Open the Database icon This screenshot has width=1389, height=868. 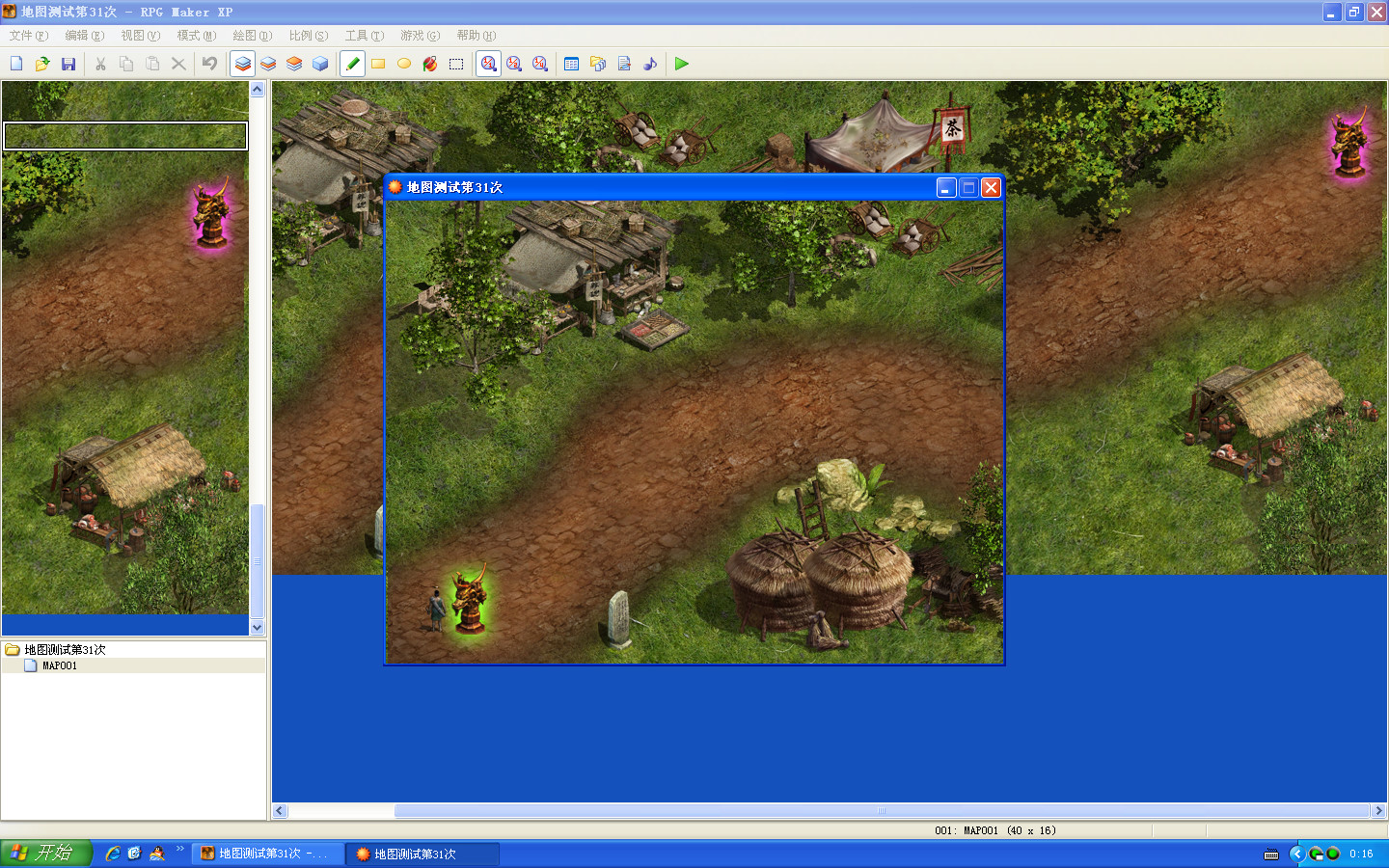point(571,64)
